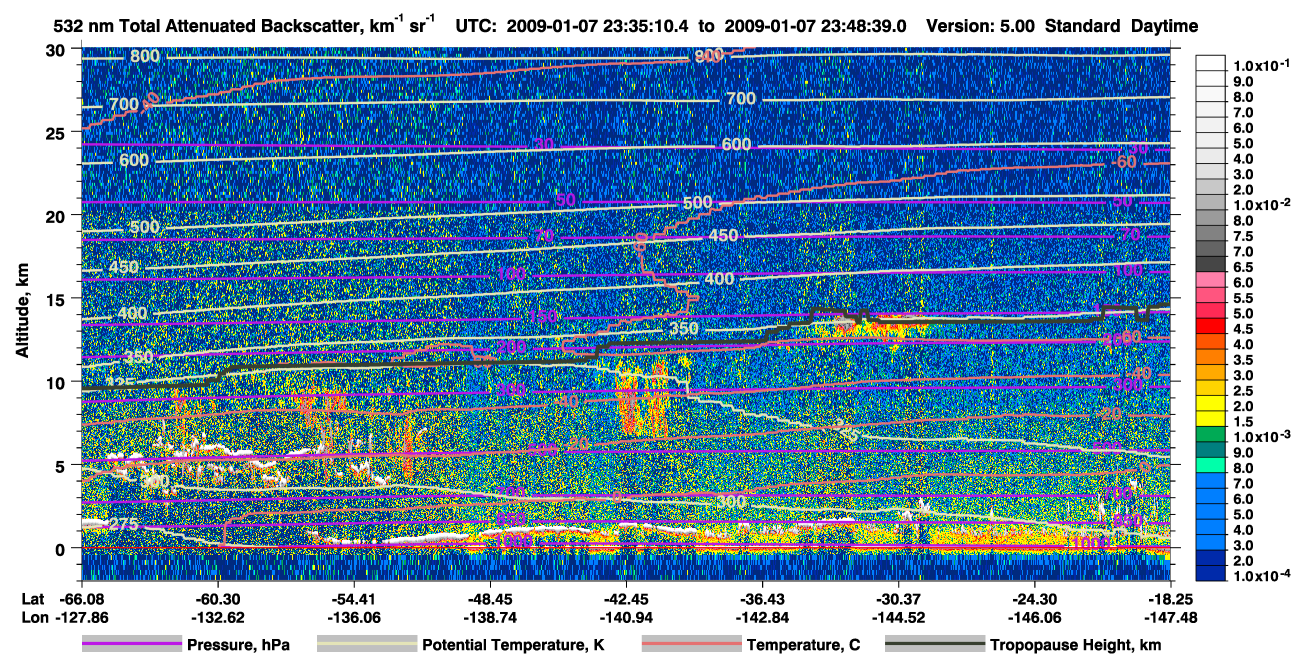Click the latitude value "-48.45"
The image size is (1300, 667).
coord(489,600)
